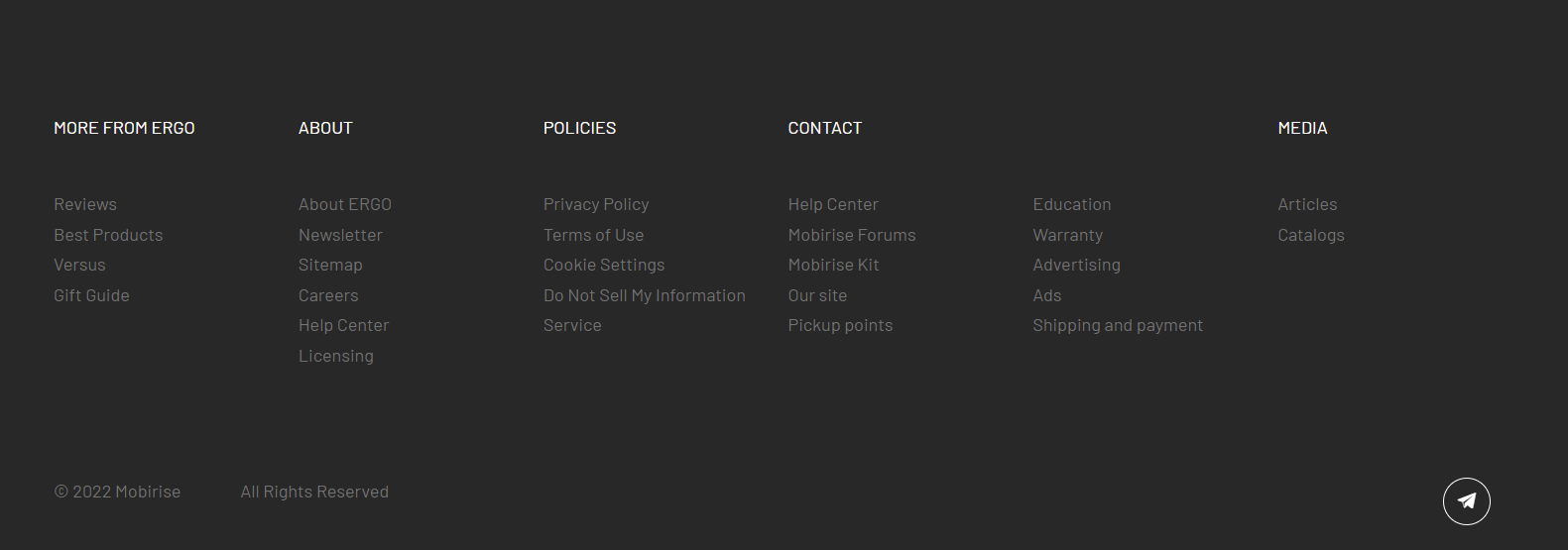Read the Privacy Policy link

tap(596, 204)
